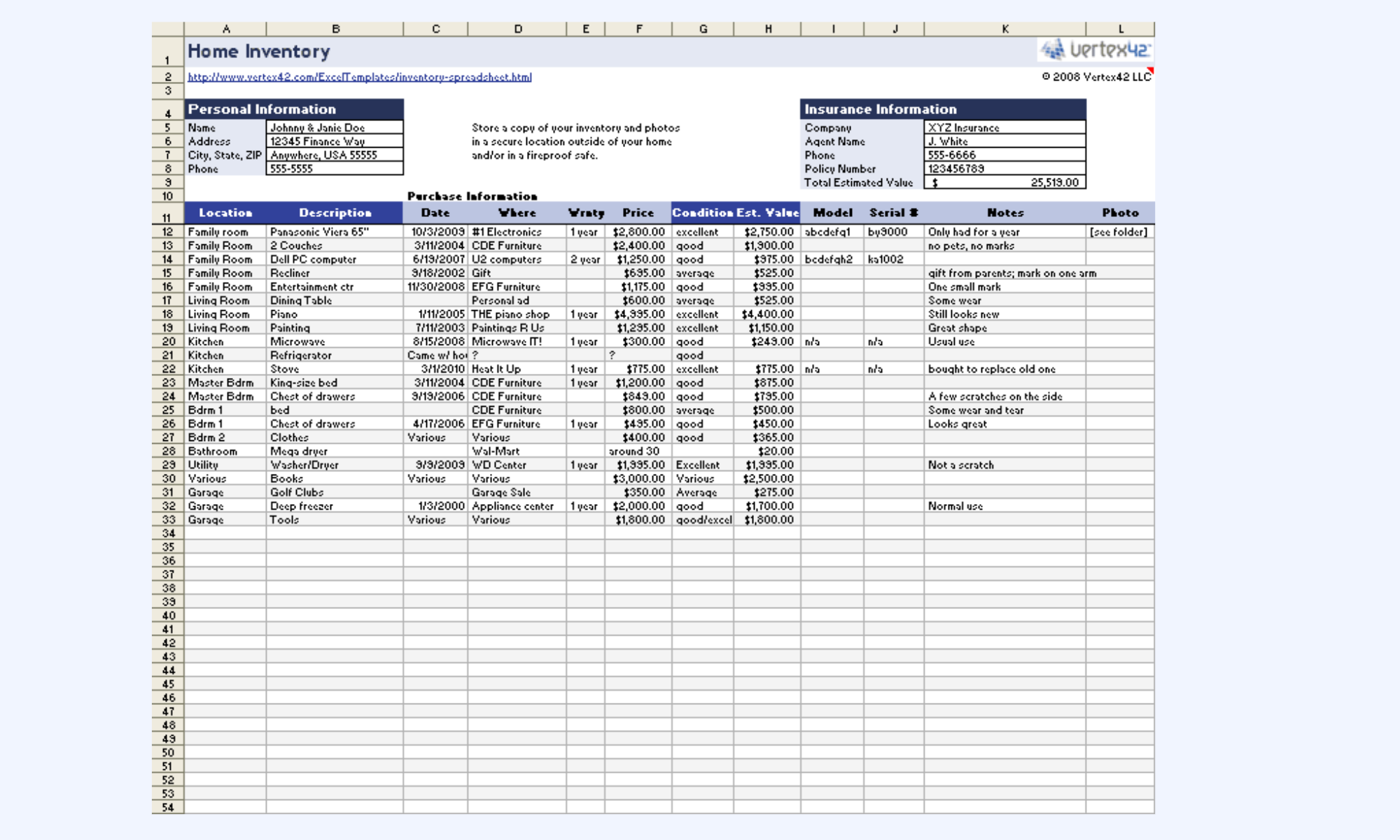Select column A header
The height and width of the screenshot is (840, 1400).
click(225, 29)
